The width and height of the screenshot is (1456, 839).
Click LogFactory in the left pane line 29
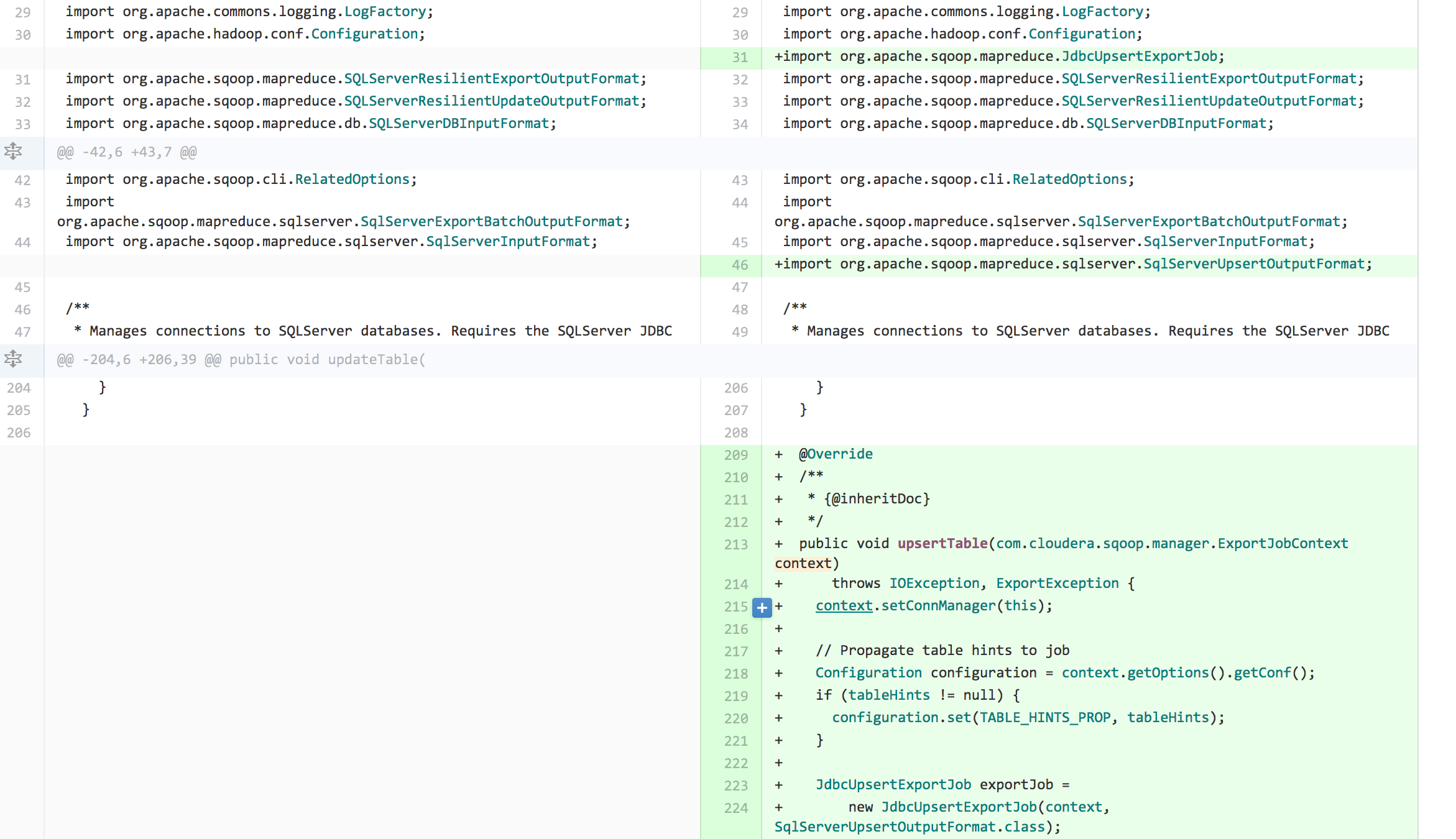(385, 12)
